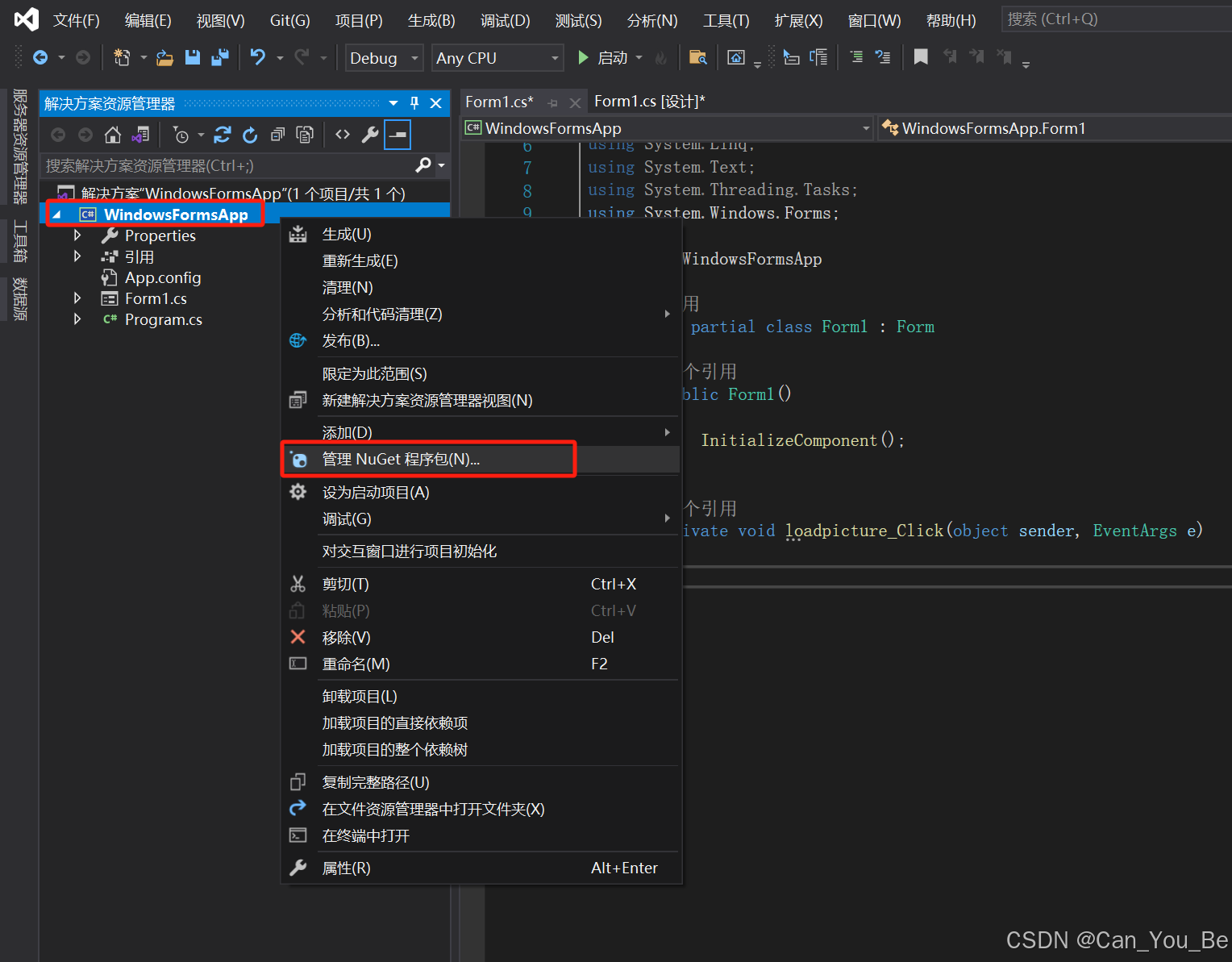Toggle the Solution Explorer pin icon
The width and height of the screenshot is (1232, 962).
[x=414, y=103]
